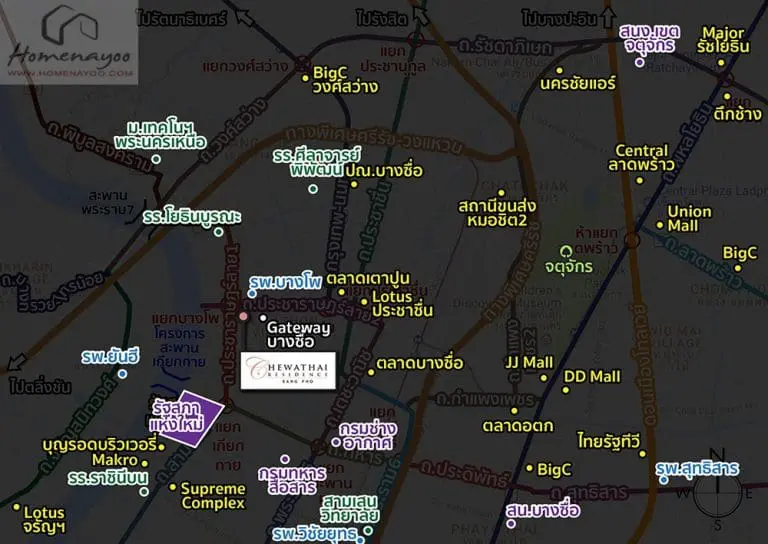Click the แยกวงศ์สว่าง intersection label
Screen dimensions: 768x544
click(245, 66)
